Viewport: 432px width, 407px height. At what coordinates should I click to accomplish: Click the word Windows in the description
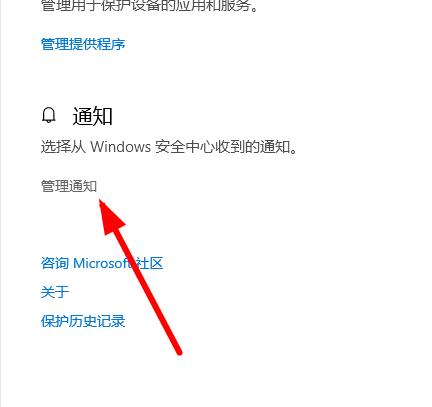121,147
